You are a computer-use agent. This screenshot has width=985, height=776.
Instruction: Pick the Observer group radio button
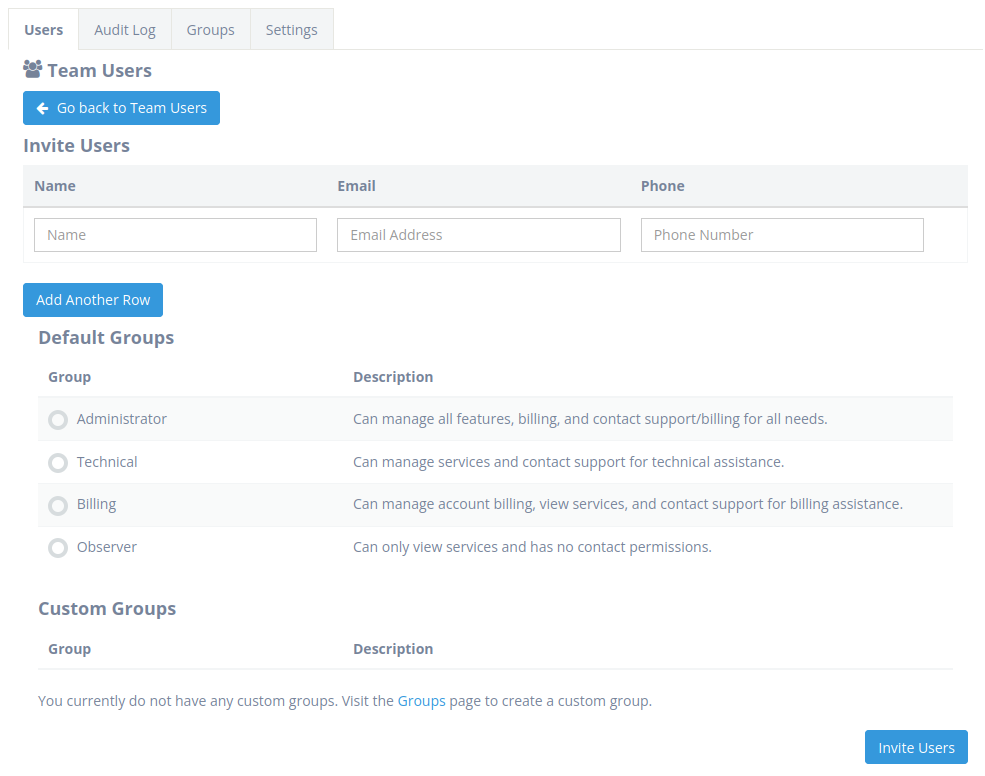(x=58, y=548)
